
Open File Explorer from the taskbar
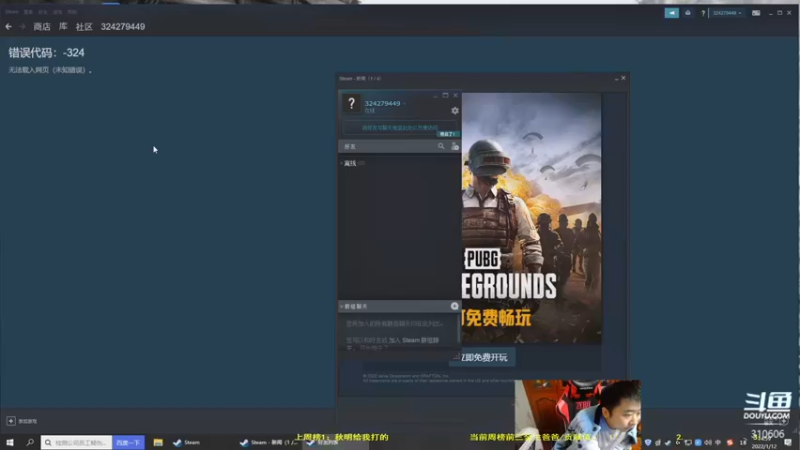[x=158, y=442]
